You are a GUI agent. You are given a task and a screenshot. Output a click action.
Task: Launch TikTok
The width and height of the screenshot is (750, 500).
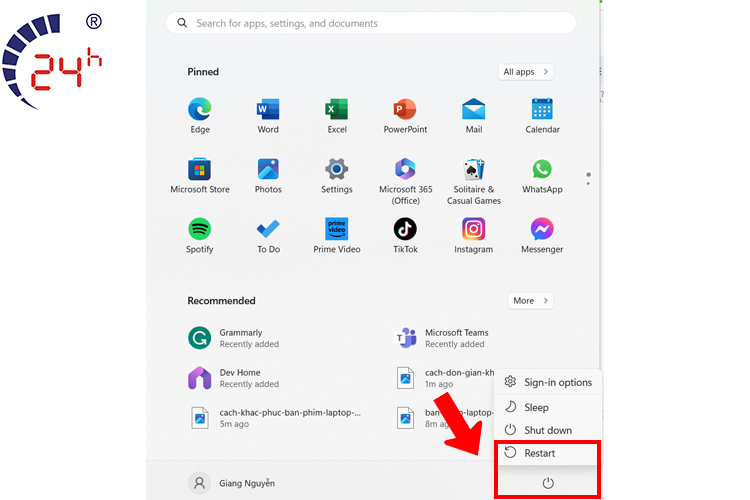[x=405, y=235]
